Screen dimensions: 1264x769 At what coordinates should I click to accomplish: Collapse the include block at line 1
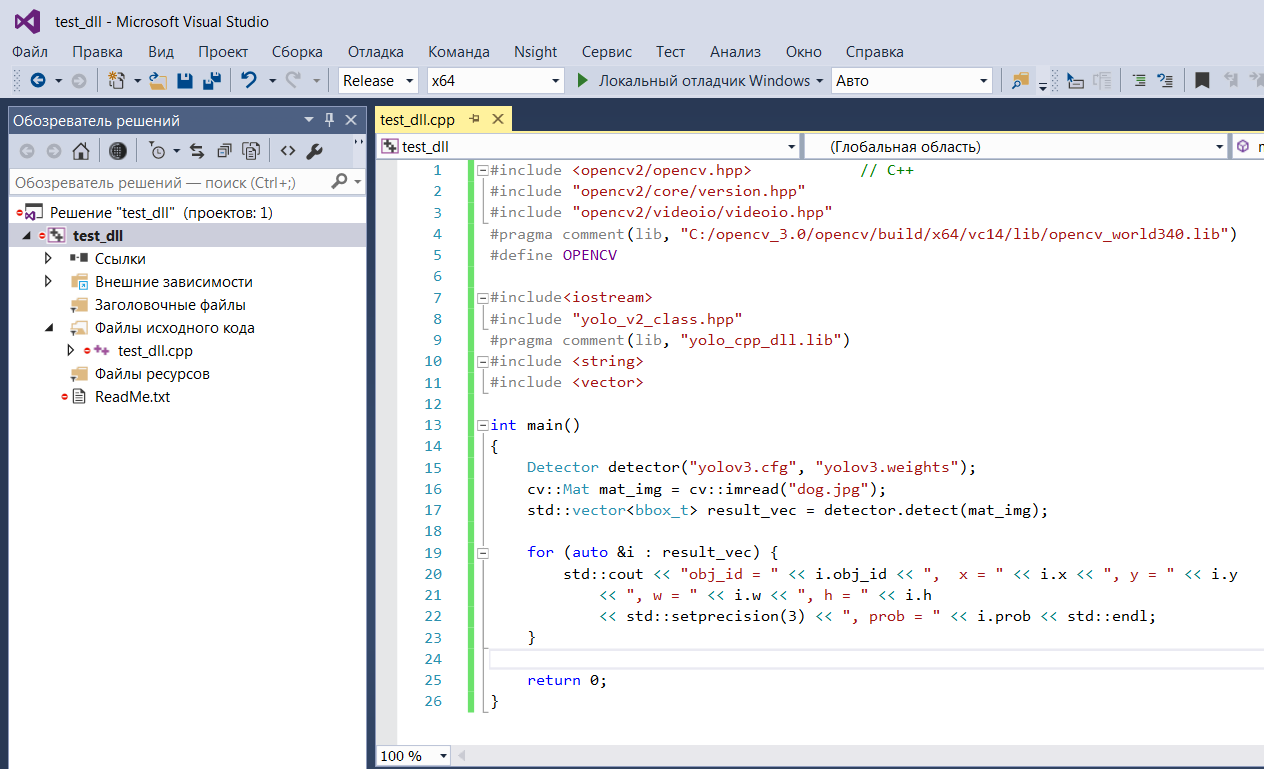(x=483, y=171)
